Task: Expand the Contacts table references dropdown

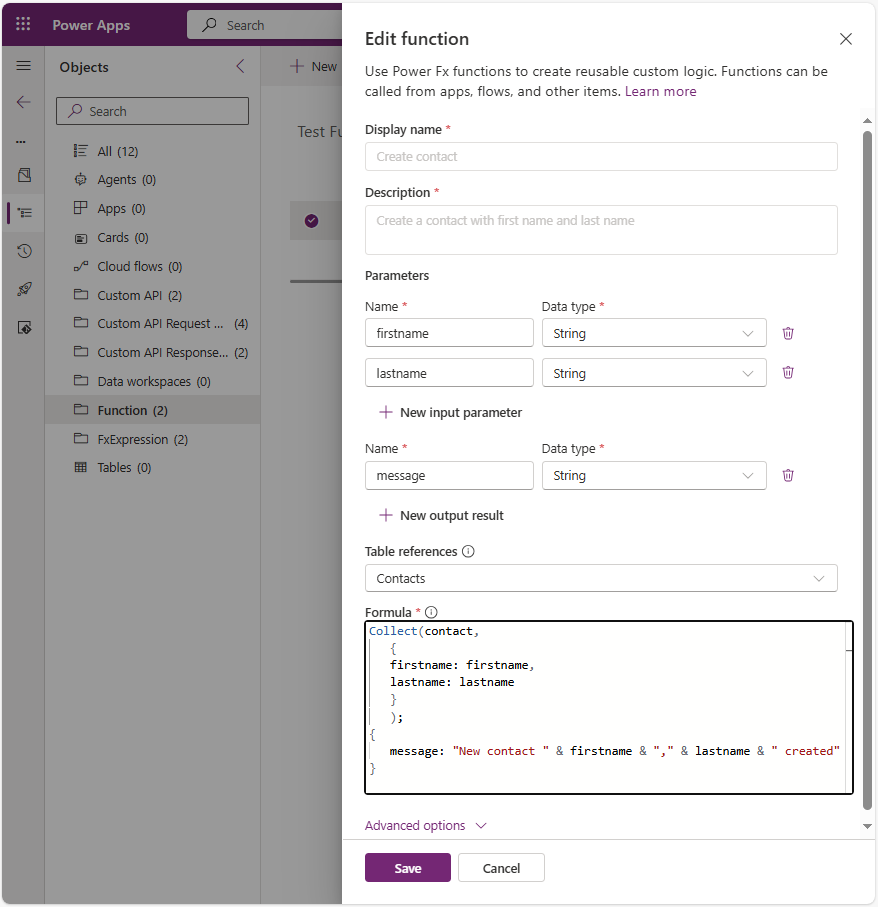Action: coord(601,578)
